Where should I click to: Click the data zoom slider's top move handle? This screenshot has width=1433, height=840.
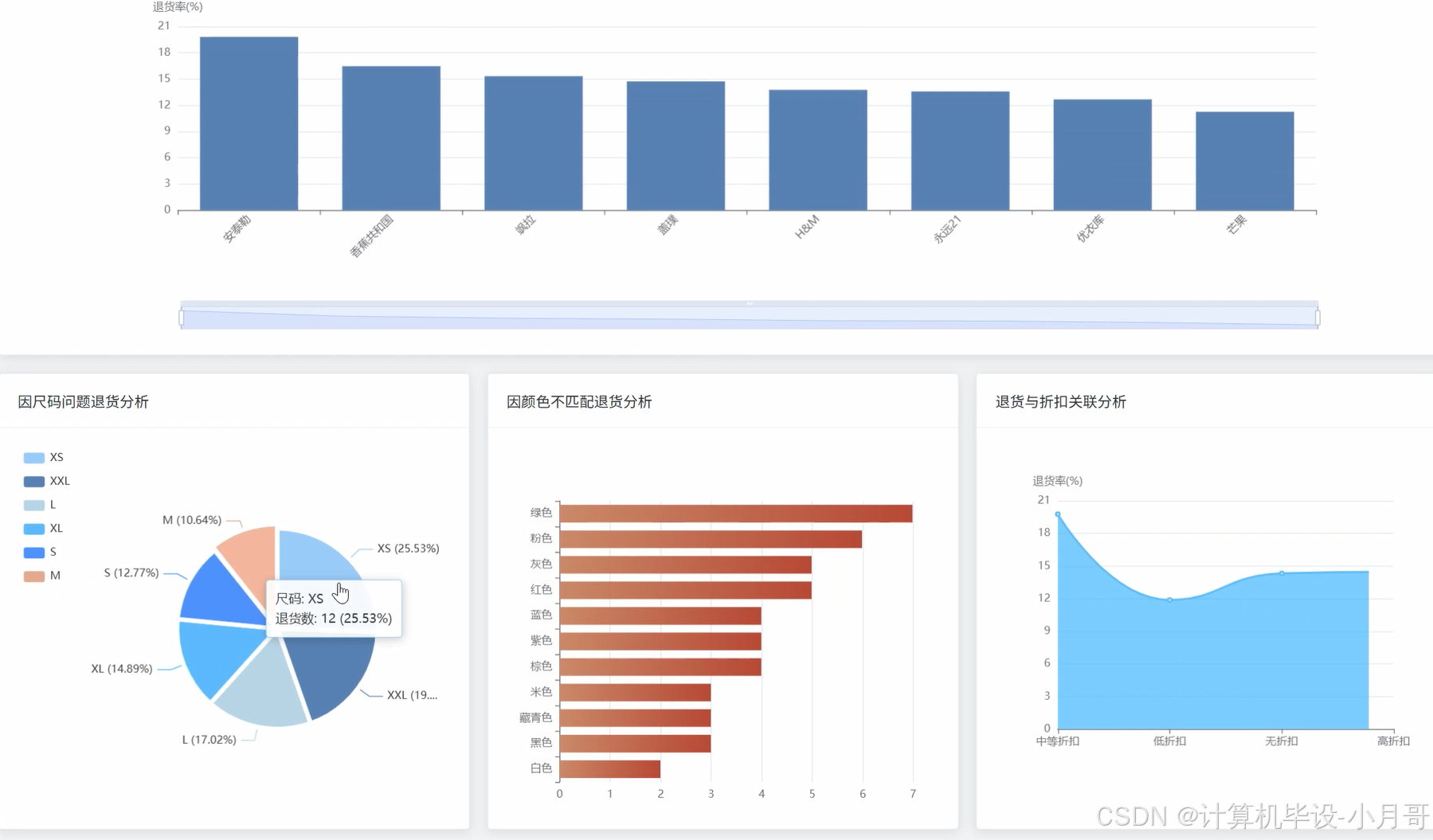pyautogui.click(x=750, y=303)
